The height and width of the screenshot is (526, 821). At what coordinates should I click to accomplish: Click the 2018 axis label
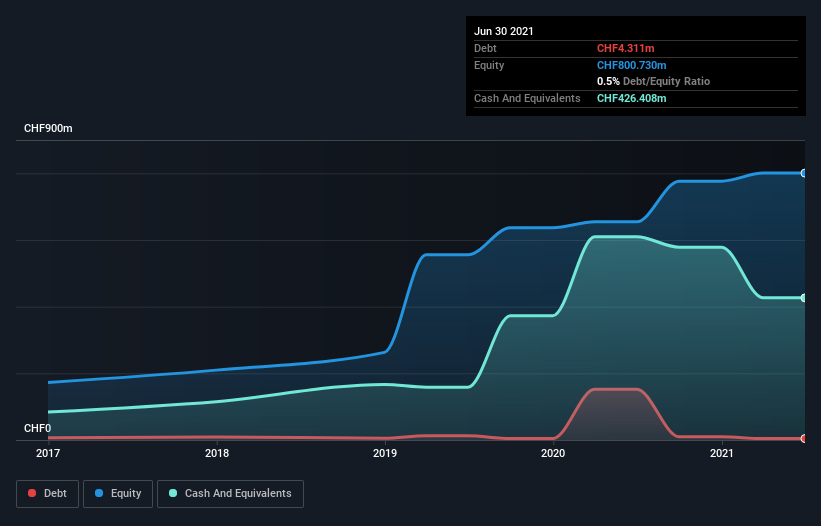pyautogui.click(x=217, y=453)
